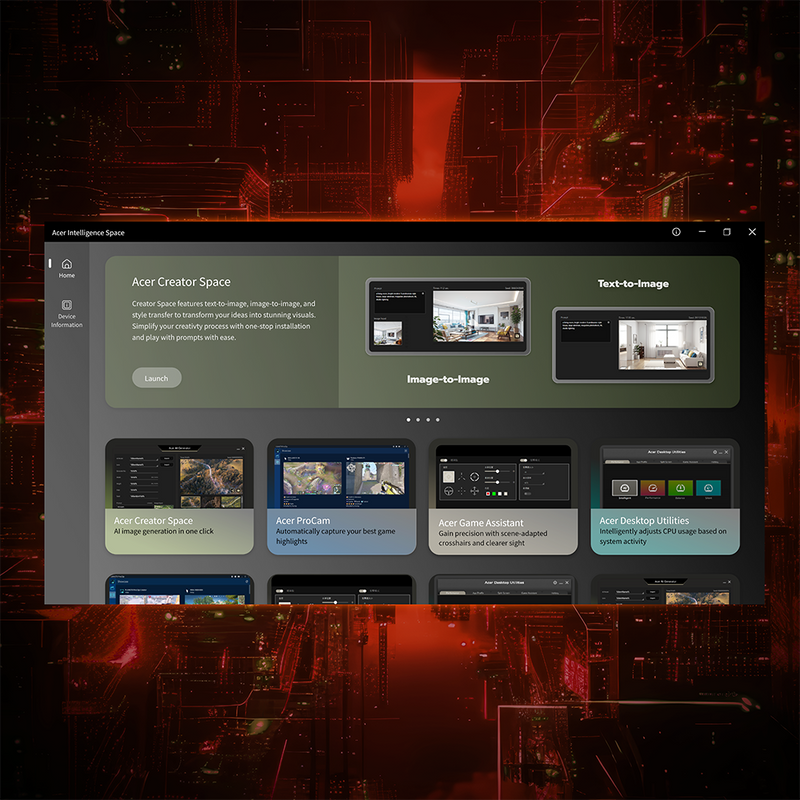
Task: Select the fourth carousel page dot
Action: click(438, 420)
